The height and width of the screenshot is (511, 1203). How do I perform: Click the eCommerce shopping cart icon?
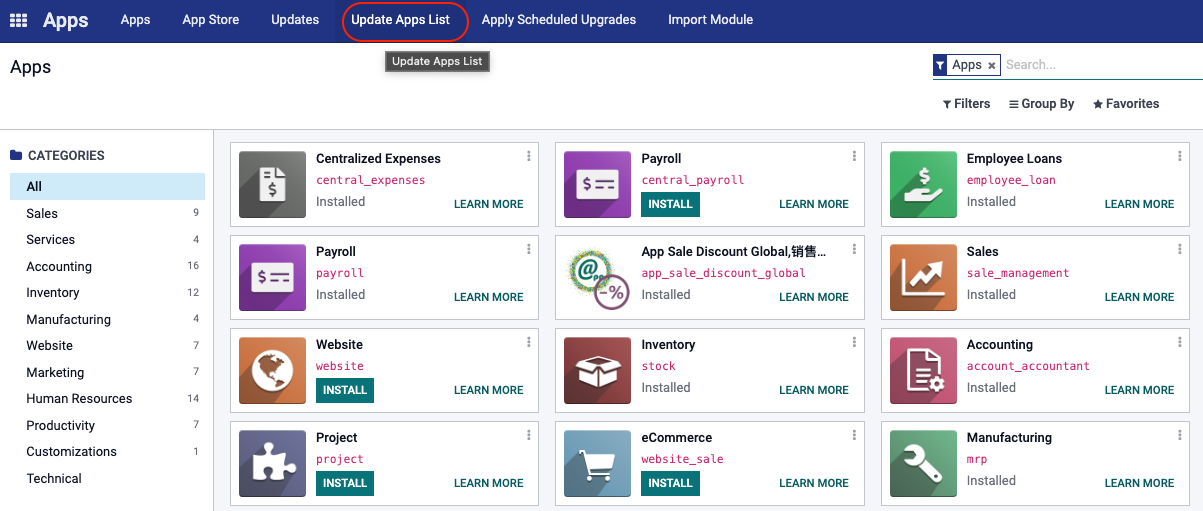pyautogui.click(x=597, y=464)
